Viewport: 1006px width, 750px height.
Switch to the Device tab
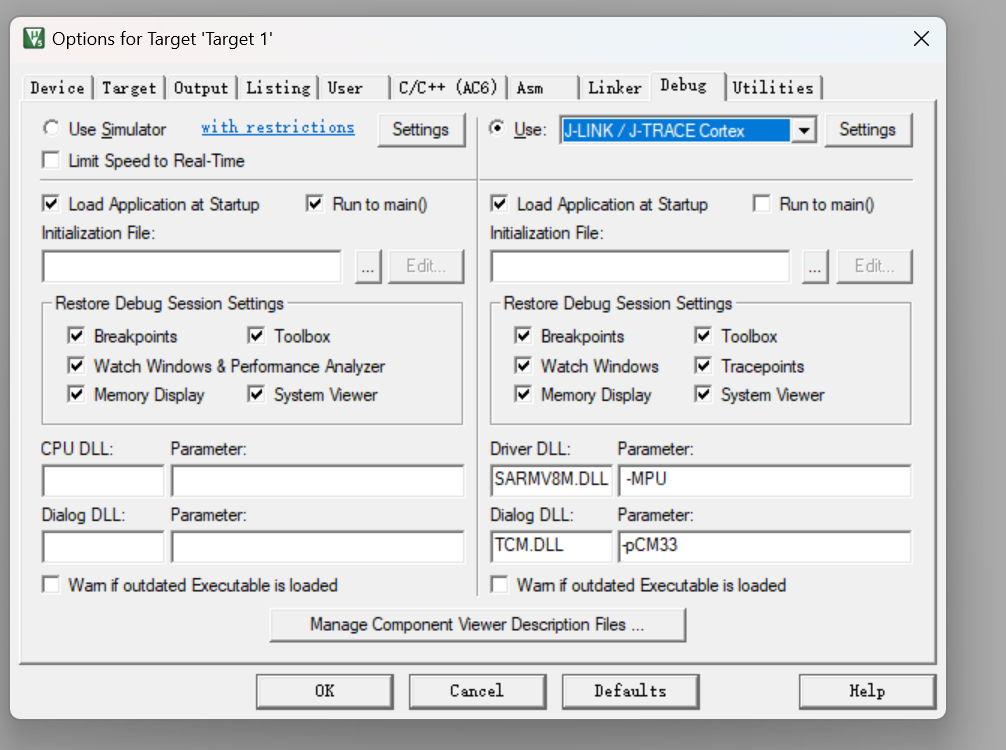57,88
